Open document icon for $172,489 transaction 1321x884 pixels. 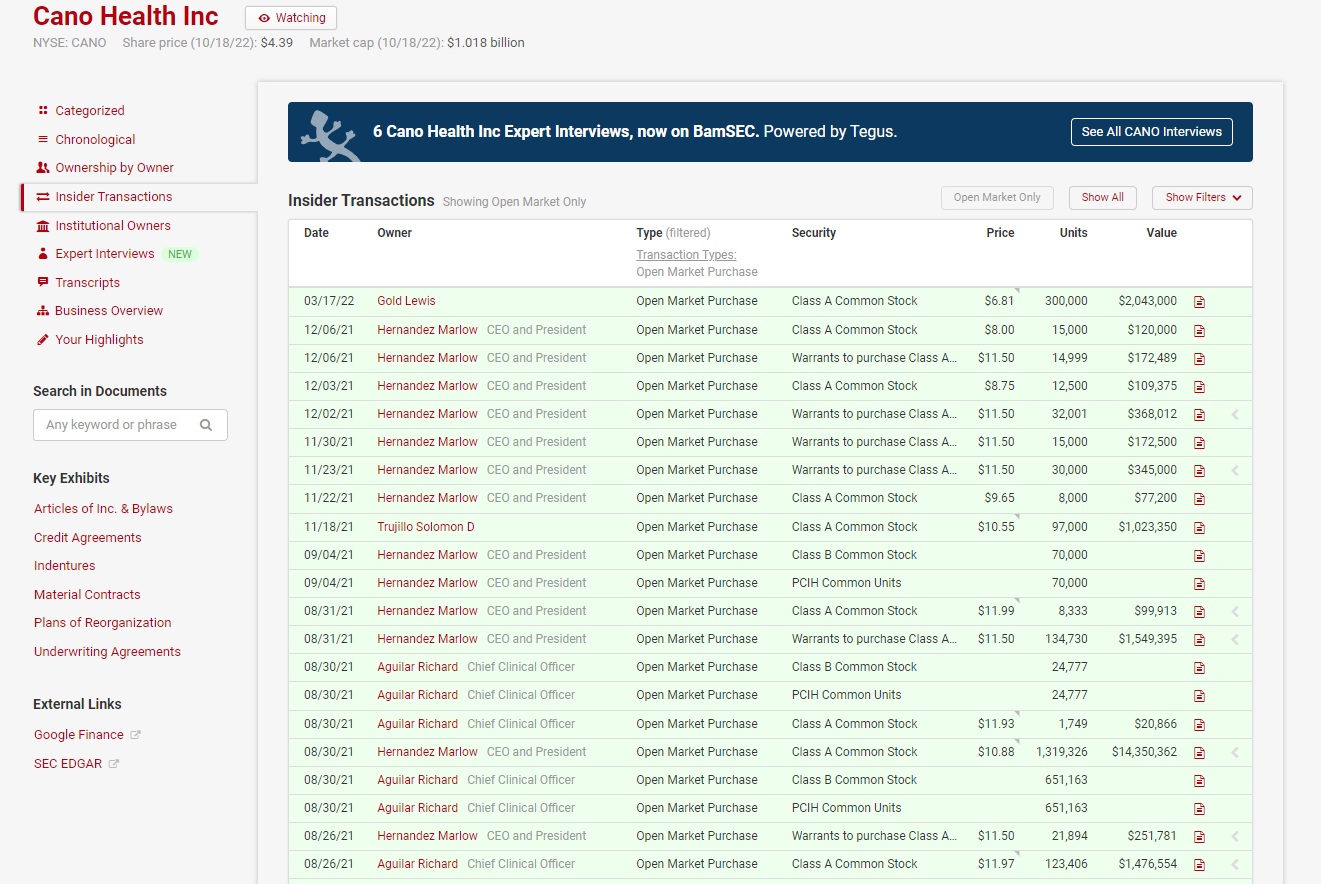click(x=1199, y=359)
